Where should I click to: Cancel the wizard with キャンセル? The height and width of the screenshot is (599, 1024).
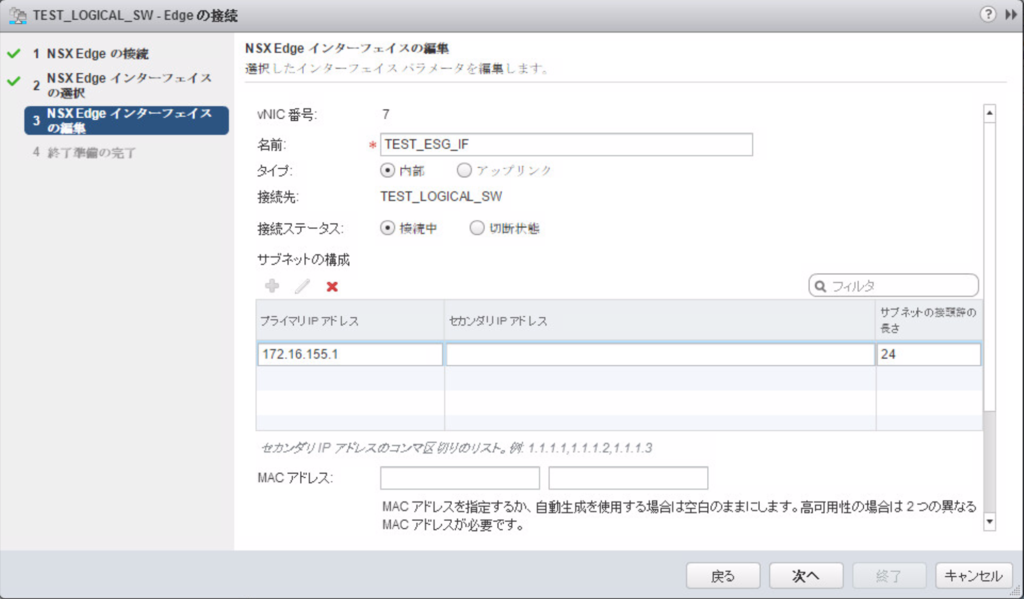point(974,576)
